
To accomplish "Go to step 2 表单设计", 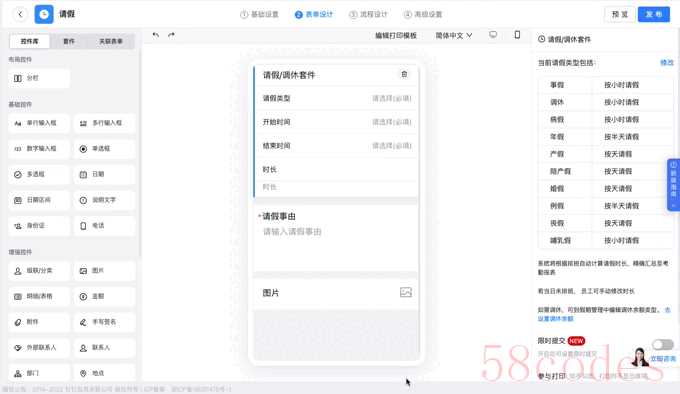I will tap(314, 14).
